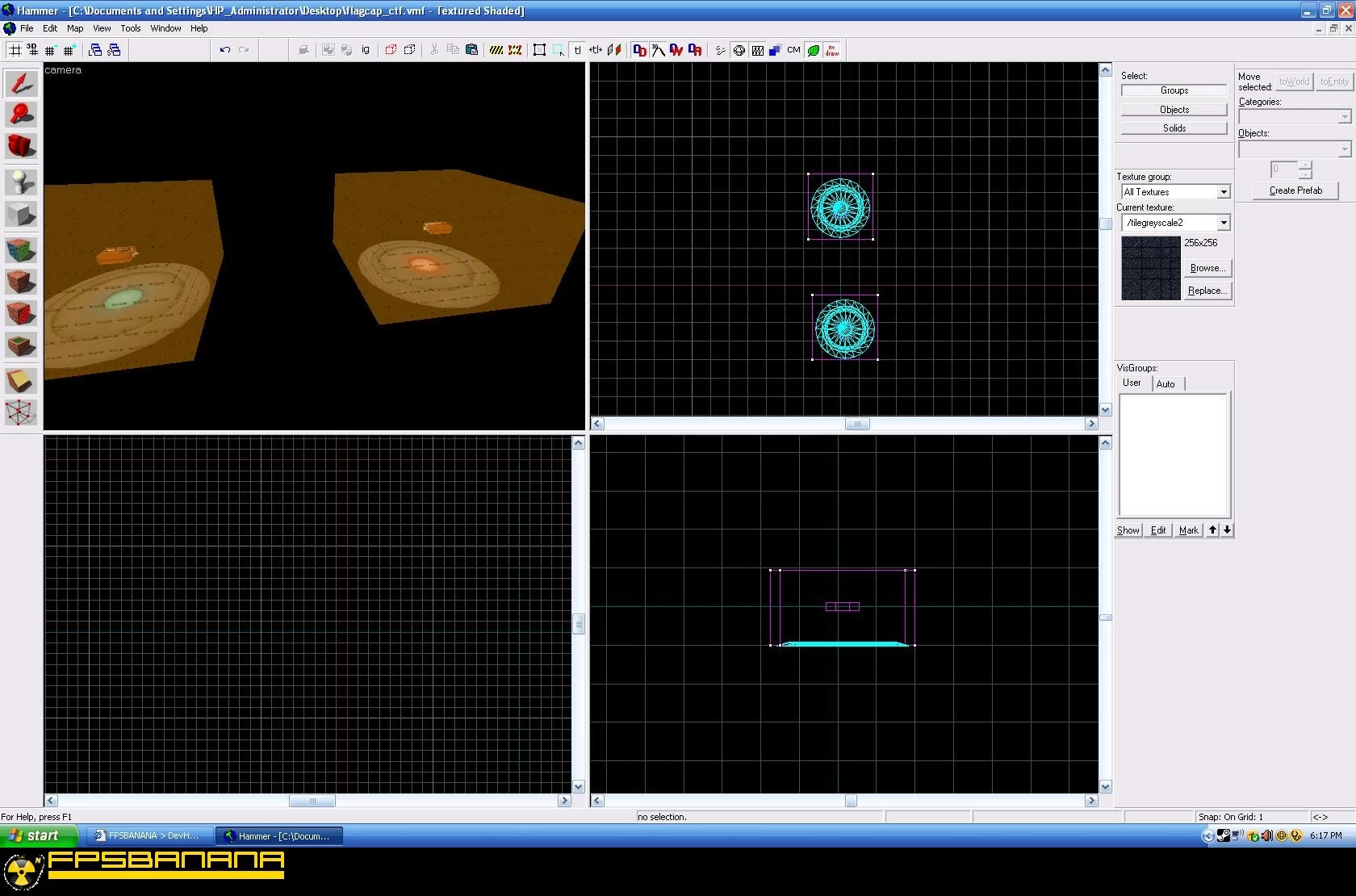Toggle the nodraw texture button
This screenshot has width=1356, height=896.
(x=831, y=50)
